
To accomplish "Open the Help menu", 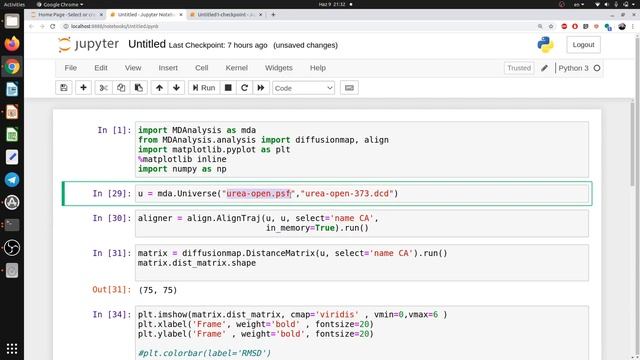I will [318, 68].
